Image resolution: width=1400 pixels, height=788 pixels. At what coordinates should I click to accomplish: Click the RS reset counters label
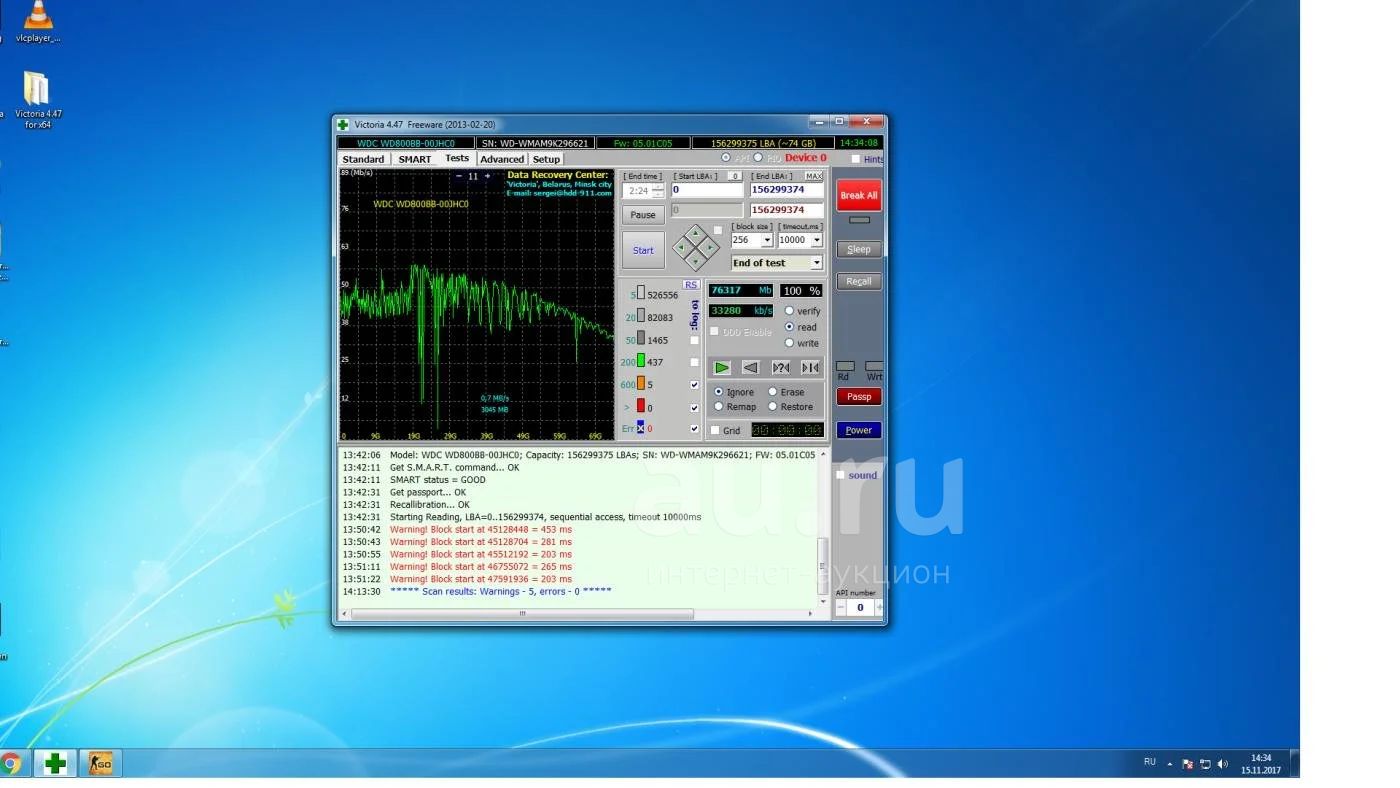coord(691,285)
